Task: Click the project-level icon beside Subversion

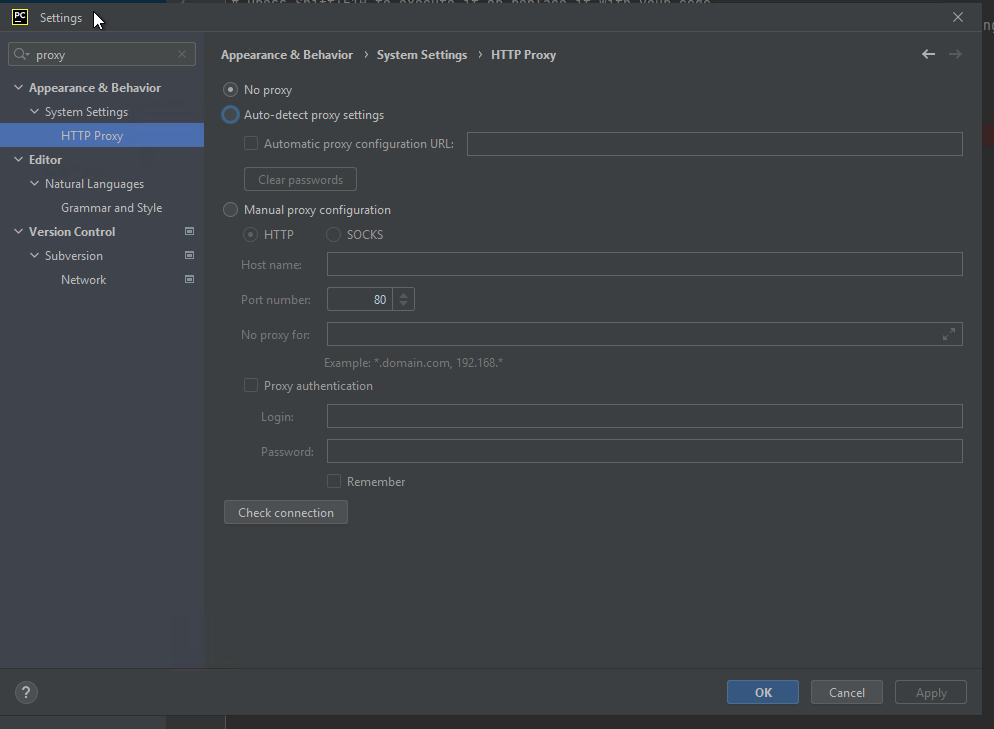Action: coord(189,256)
